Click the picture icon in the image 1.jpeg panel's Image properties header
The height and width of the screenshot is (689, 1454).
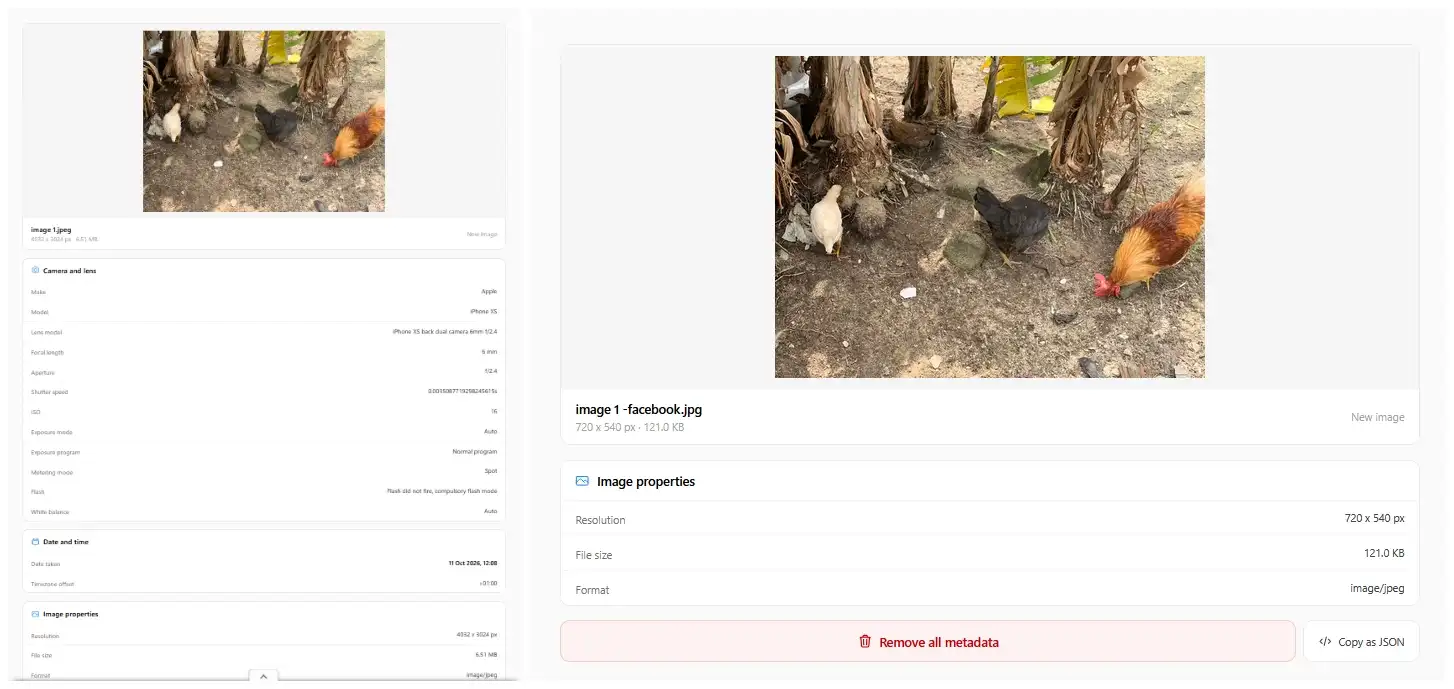click(x=35, y=614)
